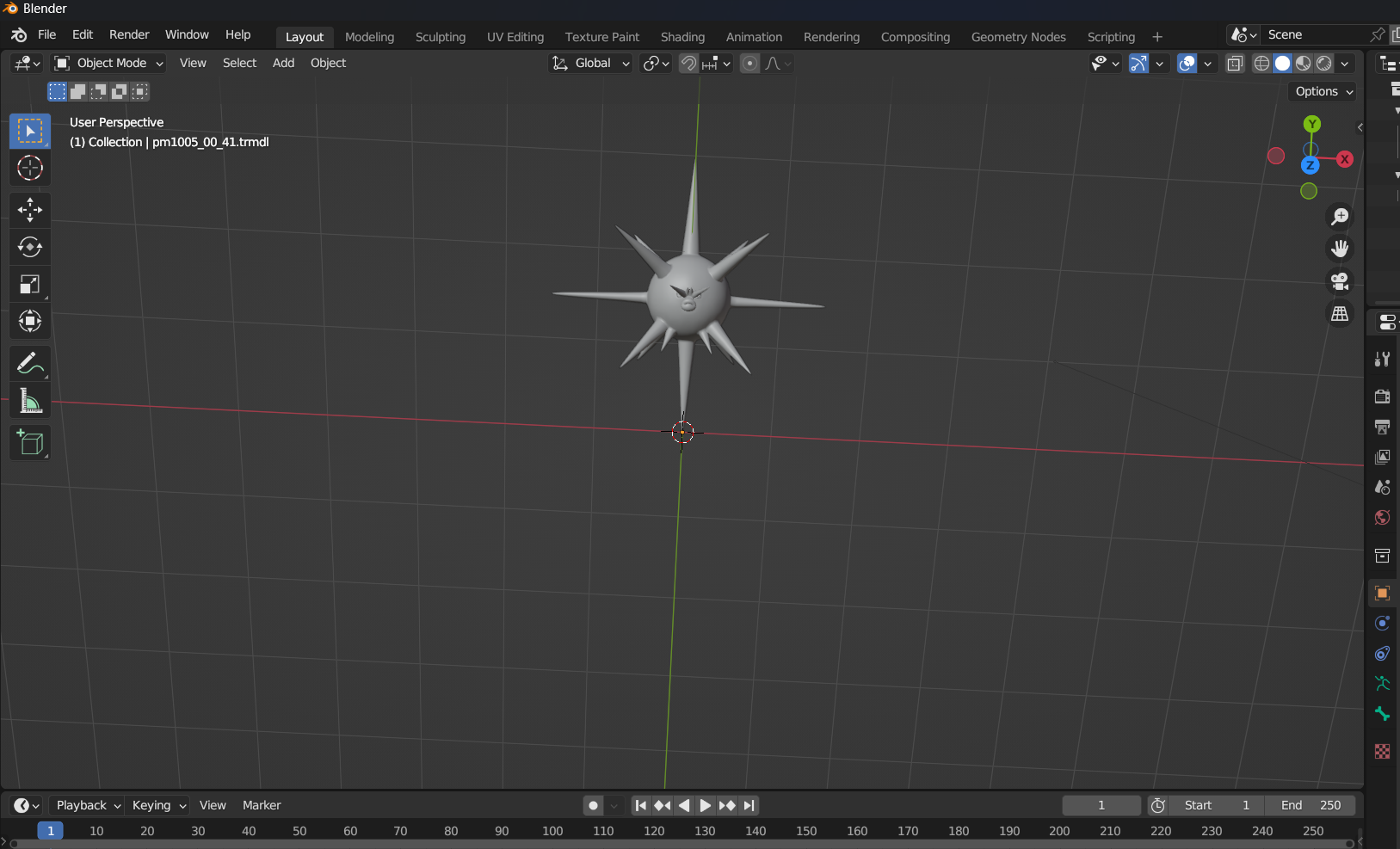Open the Object properties tab

1383,594
